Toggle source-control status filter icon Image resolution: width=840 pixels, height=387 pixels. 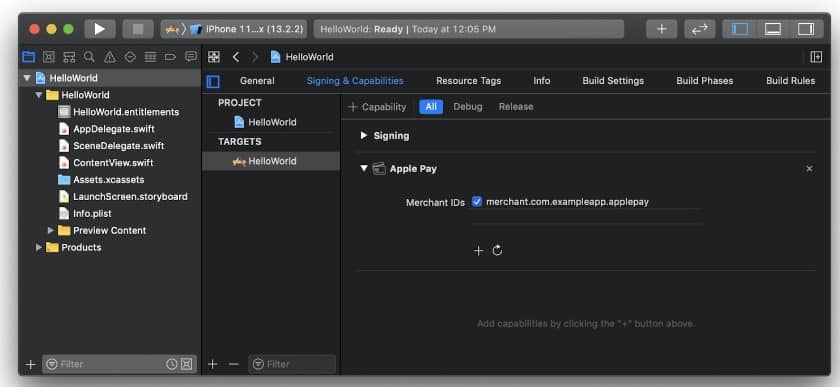pyautogui.click(x=186, y=364)
